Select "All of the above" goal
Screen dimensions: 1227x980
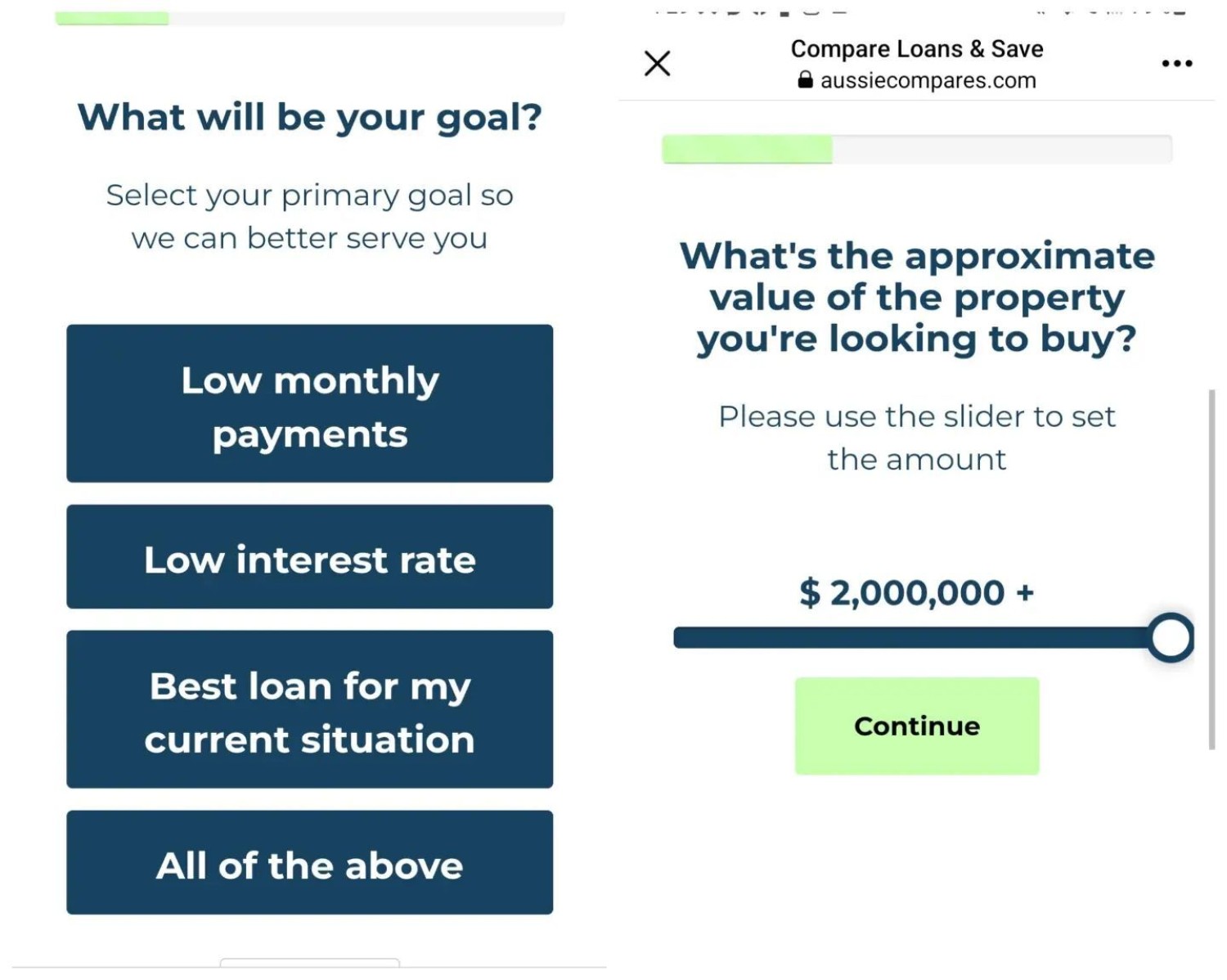(309, 862)
